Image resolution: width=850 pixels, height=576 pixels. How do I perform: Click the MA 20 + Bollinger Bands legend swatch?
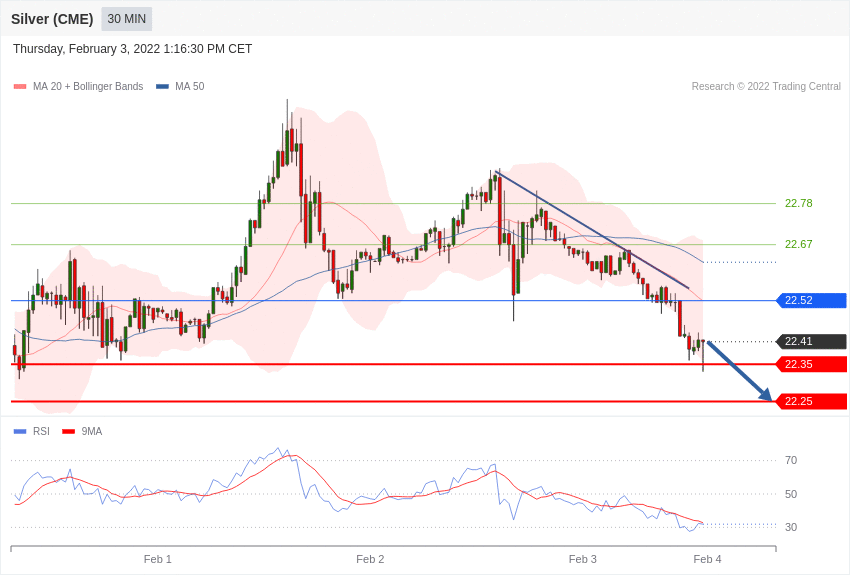20,86
